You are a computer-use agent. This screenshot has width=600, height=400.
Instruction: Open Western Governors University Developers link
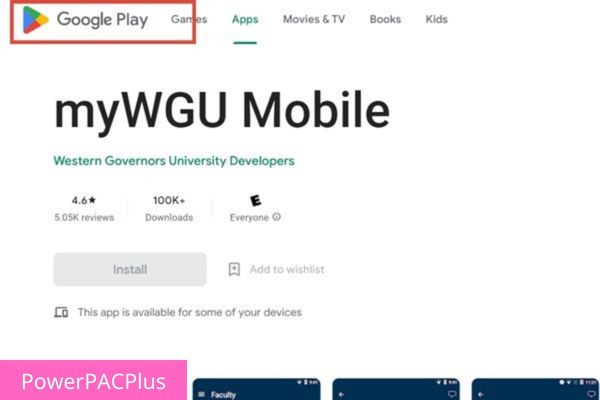[x=174, y=161]
